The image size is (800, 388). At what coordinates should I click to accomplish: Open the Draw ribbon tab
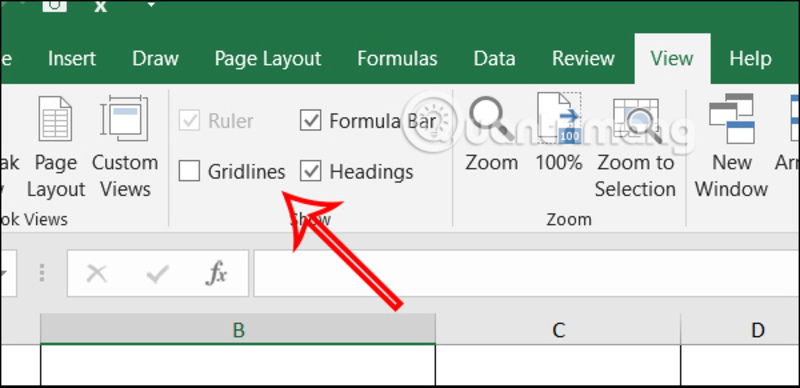(x=155, y=59)
